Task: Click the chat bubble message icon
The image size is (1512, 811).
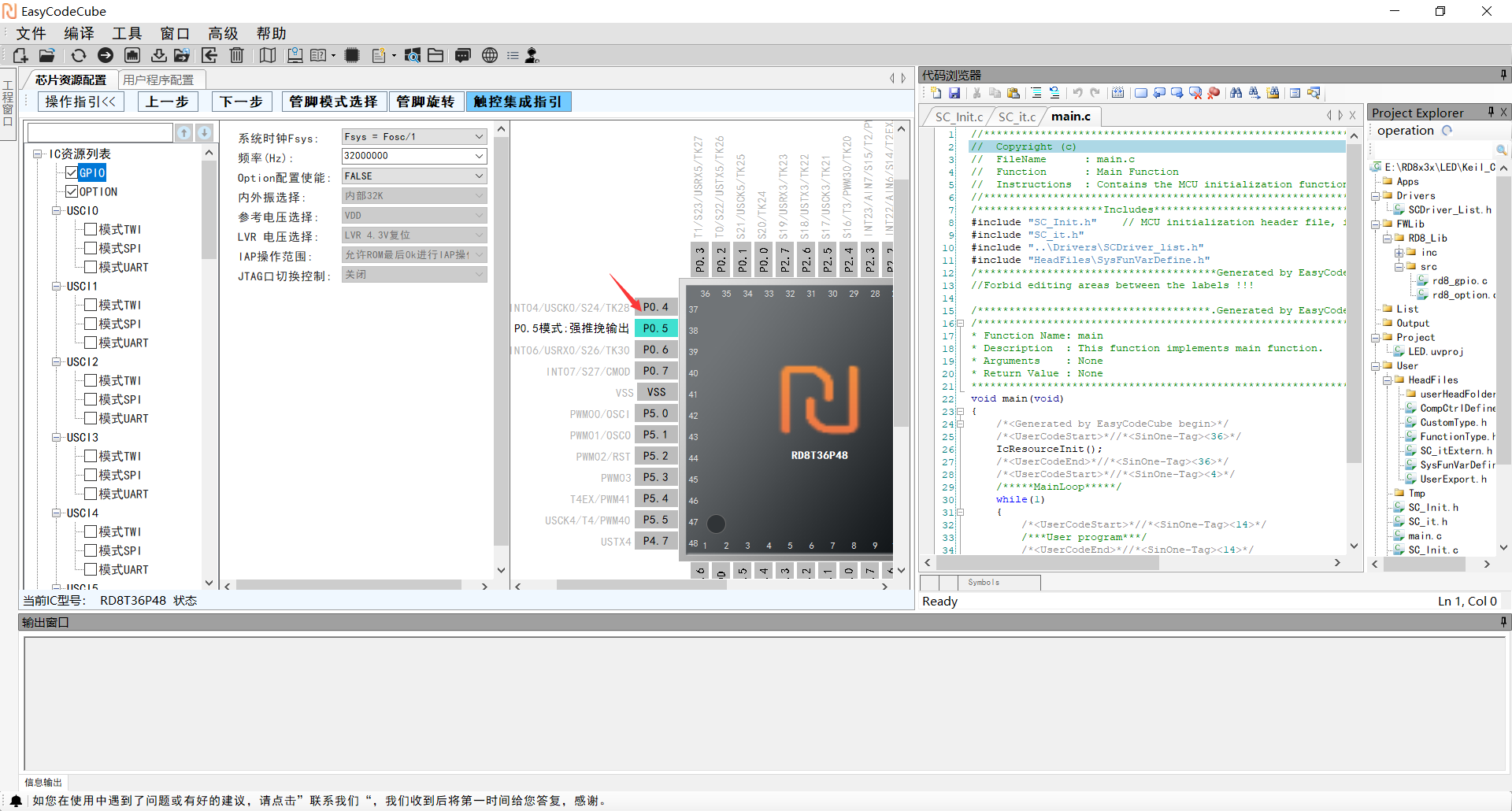Action: [x=463, y=55]
